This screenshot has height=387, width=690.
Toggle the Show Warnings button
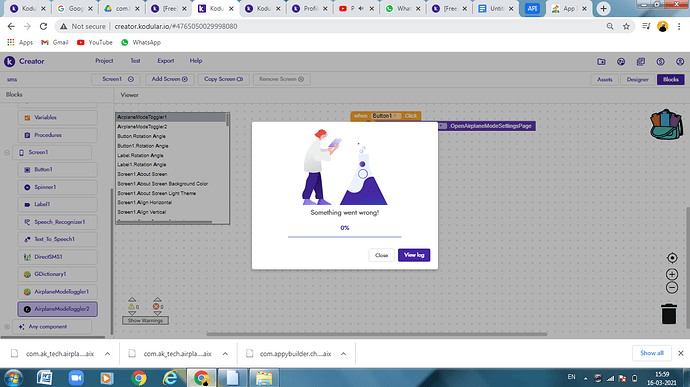[x=145, y=321]
